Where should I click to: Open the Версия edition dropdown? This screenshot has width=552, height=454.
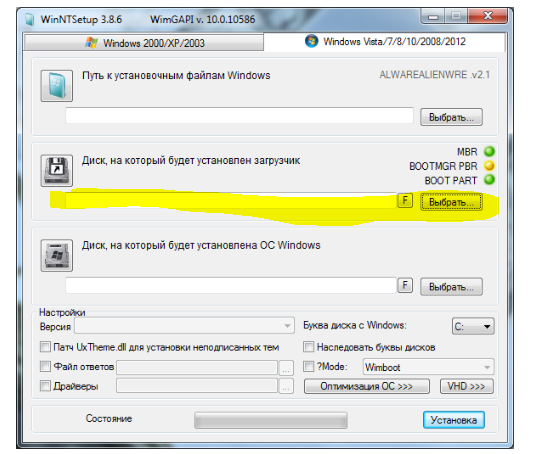coord(184,326)
